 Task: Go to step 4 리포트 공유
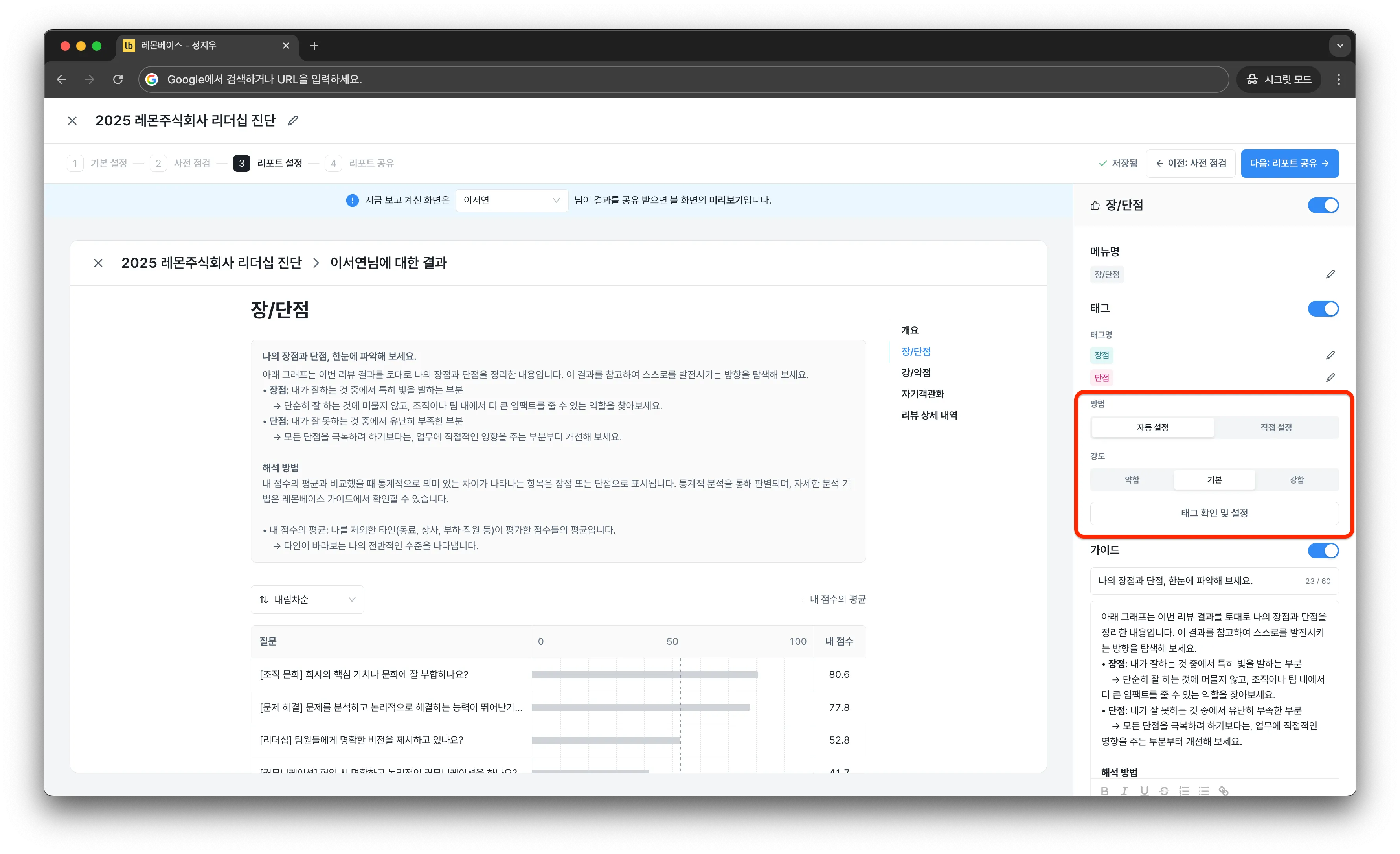pos(360,163)
